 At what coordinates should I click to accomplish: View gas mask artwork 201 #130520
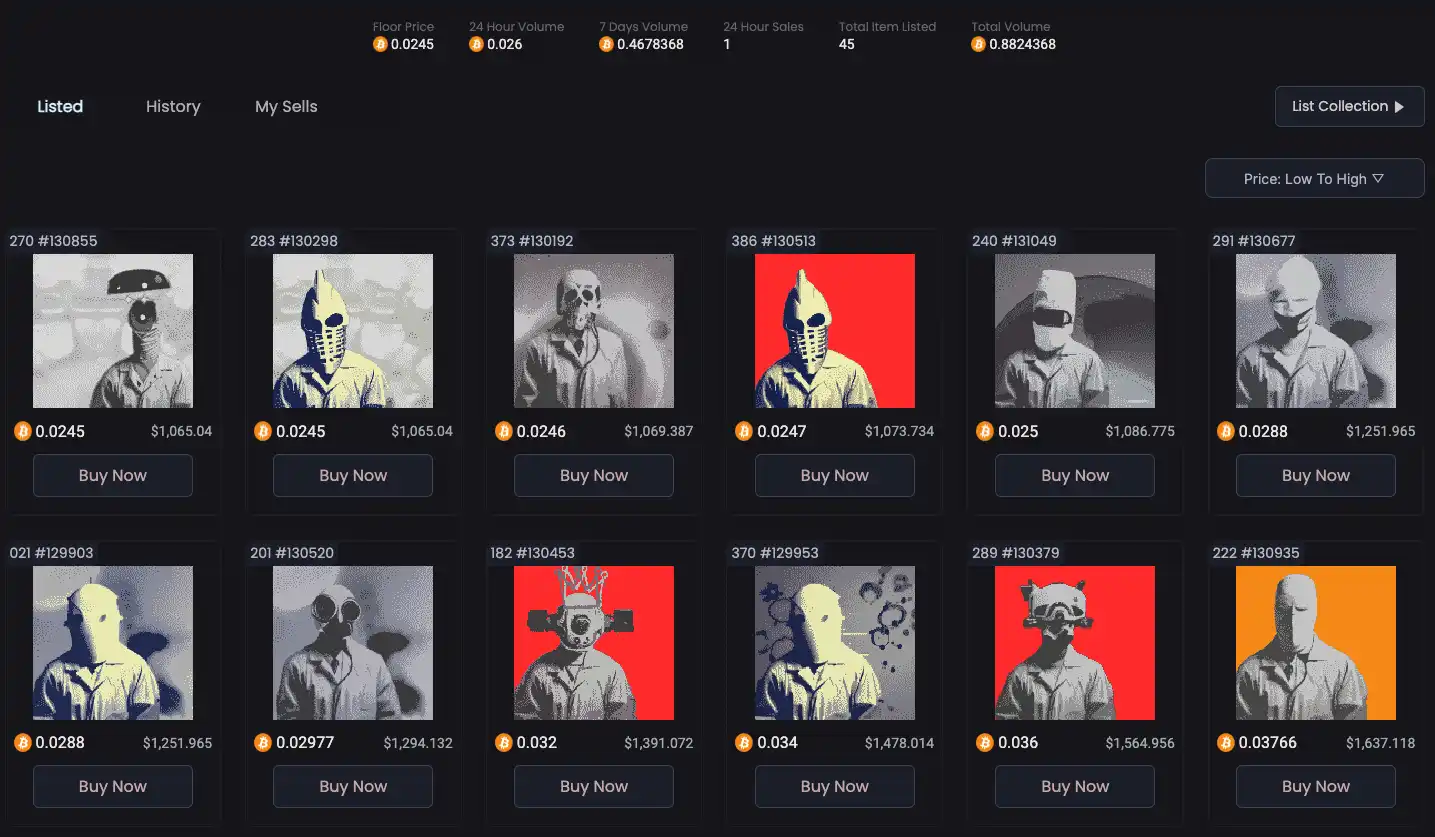coord(353,643)
